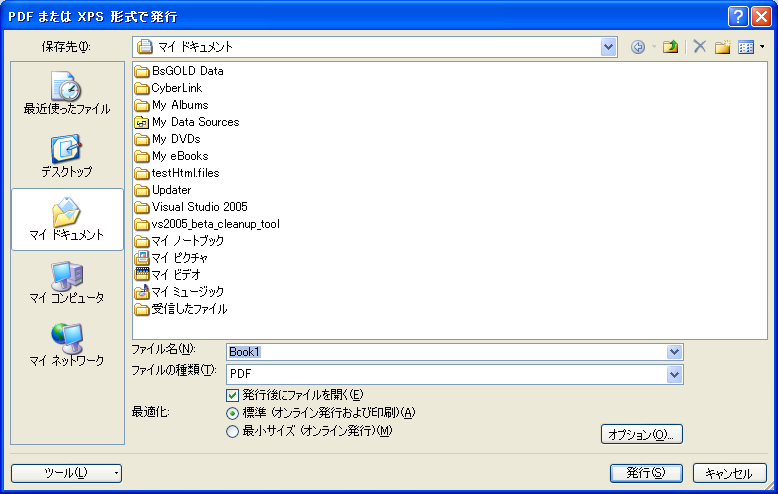Select the 標準 optimization radio button
This screenshot has width=778, height=494.
tap(232, 413)
